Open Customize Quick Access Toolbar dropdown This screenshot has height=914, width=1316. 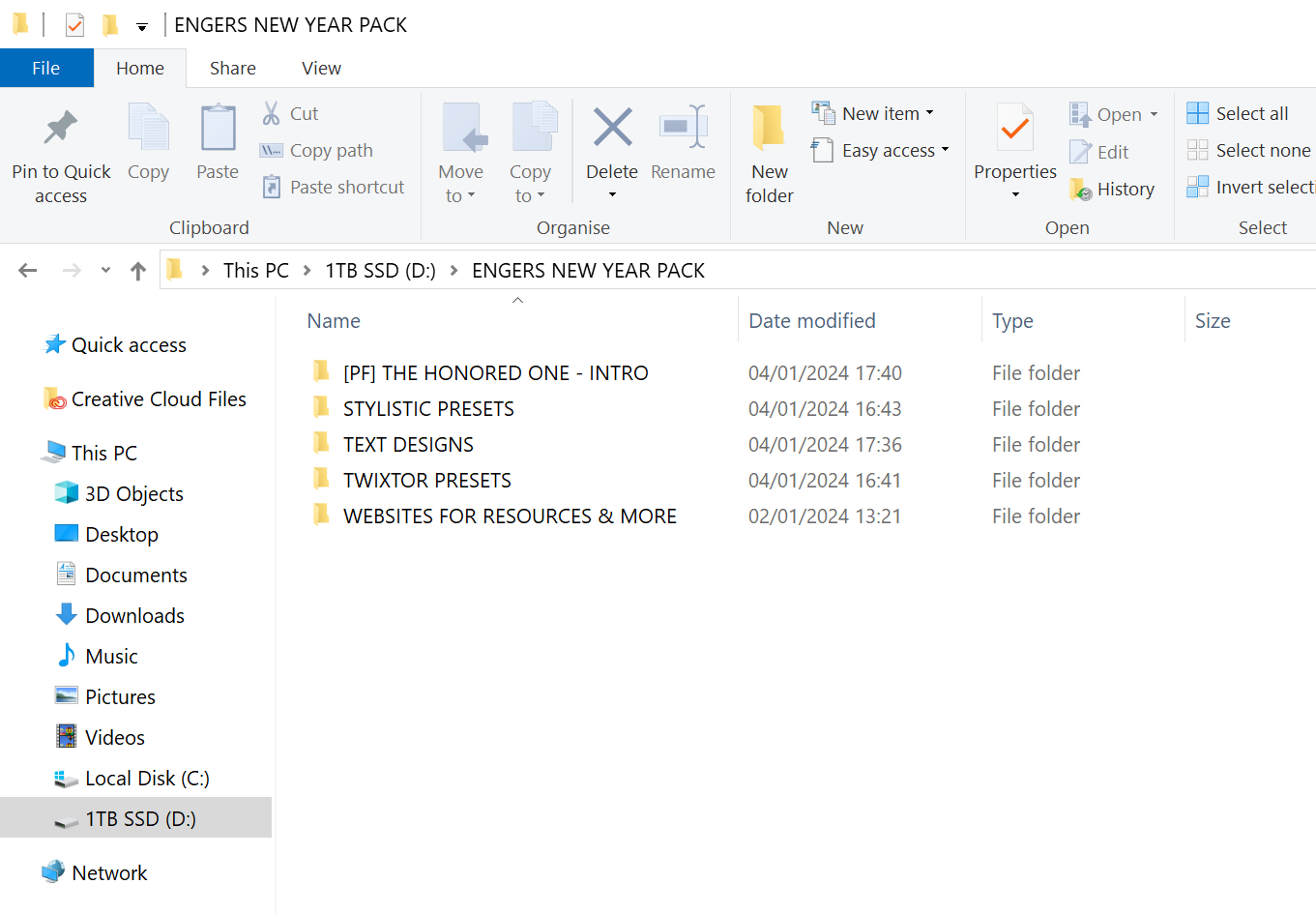tap(142, 26)
